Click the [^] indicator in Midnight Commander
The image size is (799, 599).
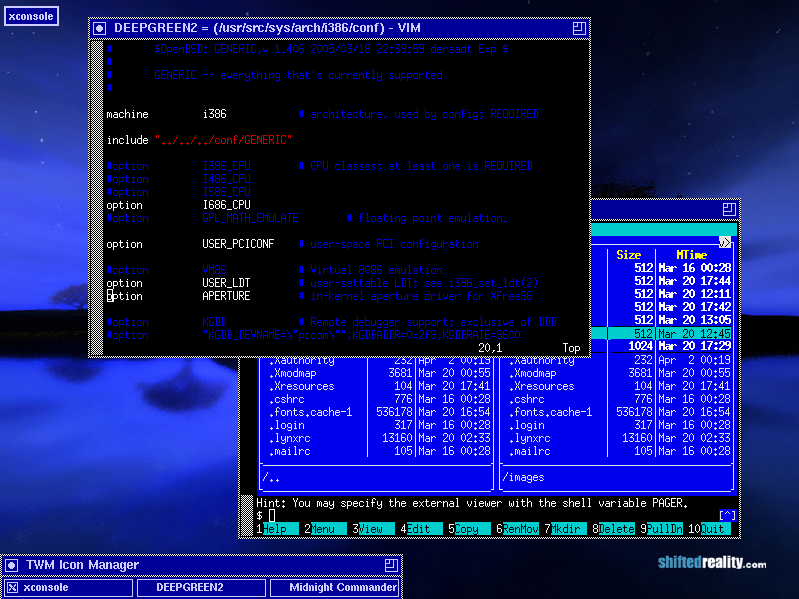click(727, 515)
